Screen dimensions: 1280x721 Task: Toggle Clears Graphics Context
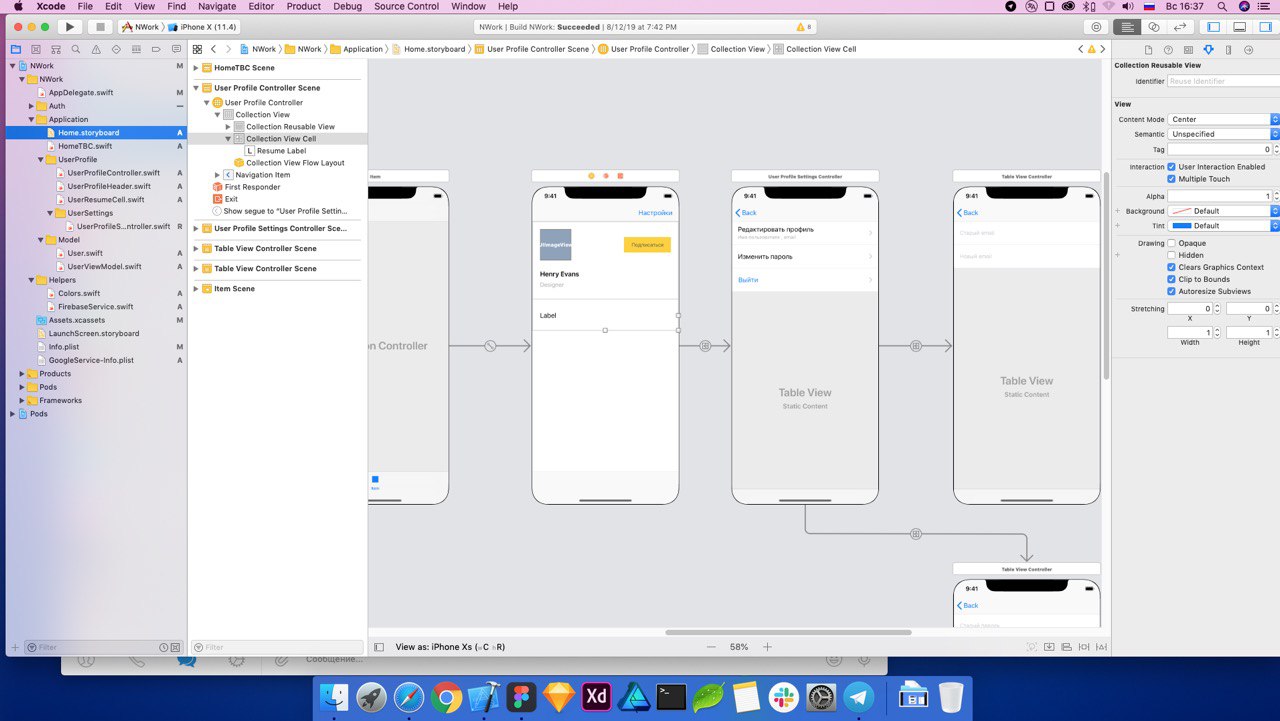pyautogui.click(x=1172, y=267)
